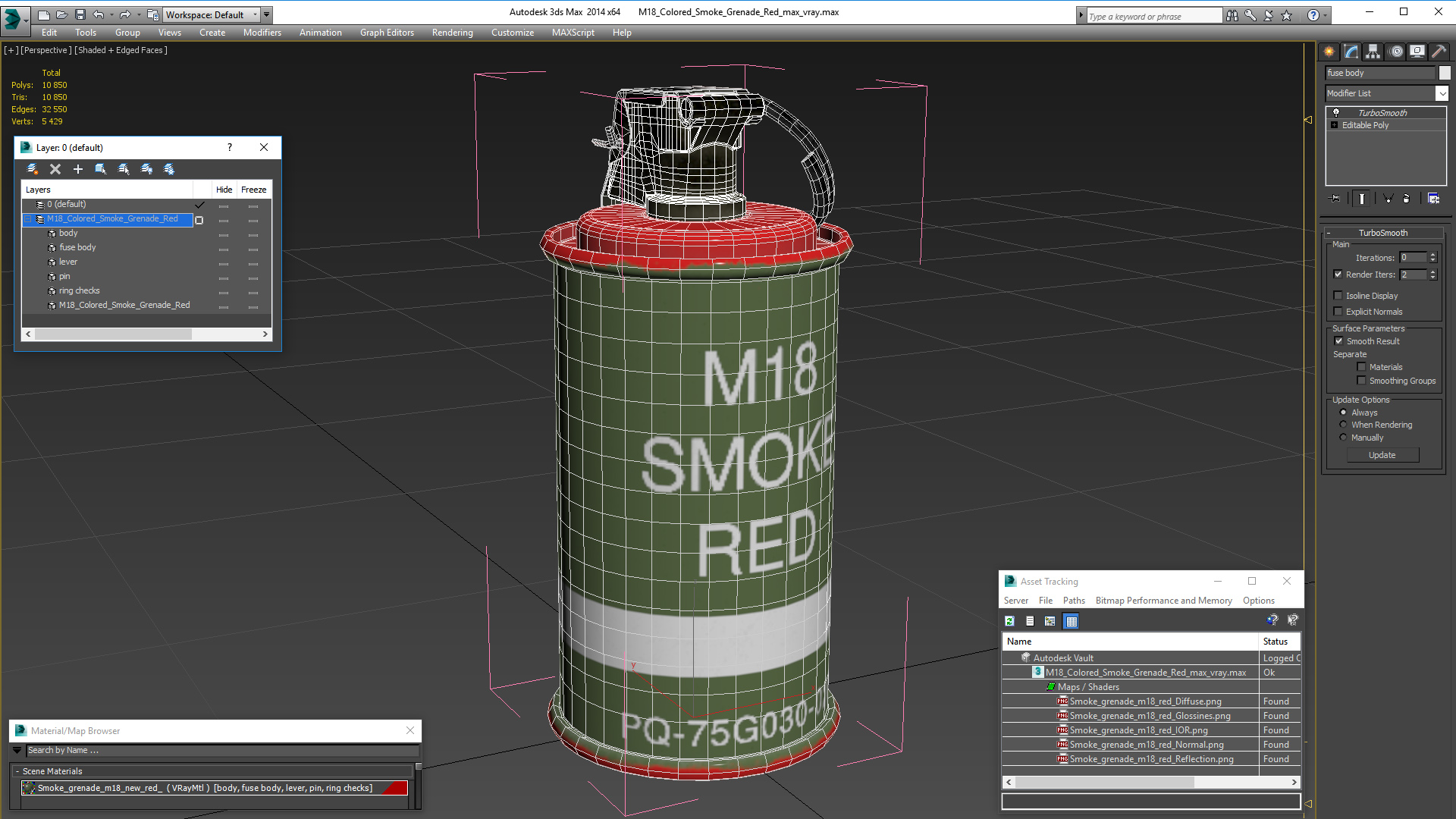This screenshot has height=819, width=1456.
Task: Open the Help question mark dropdown arrow
Action: [1325, 15]
